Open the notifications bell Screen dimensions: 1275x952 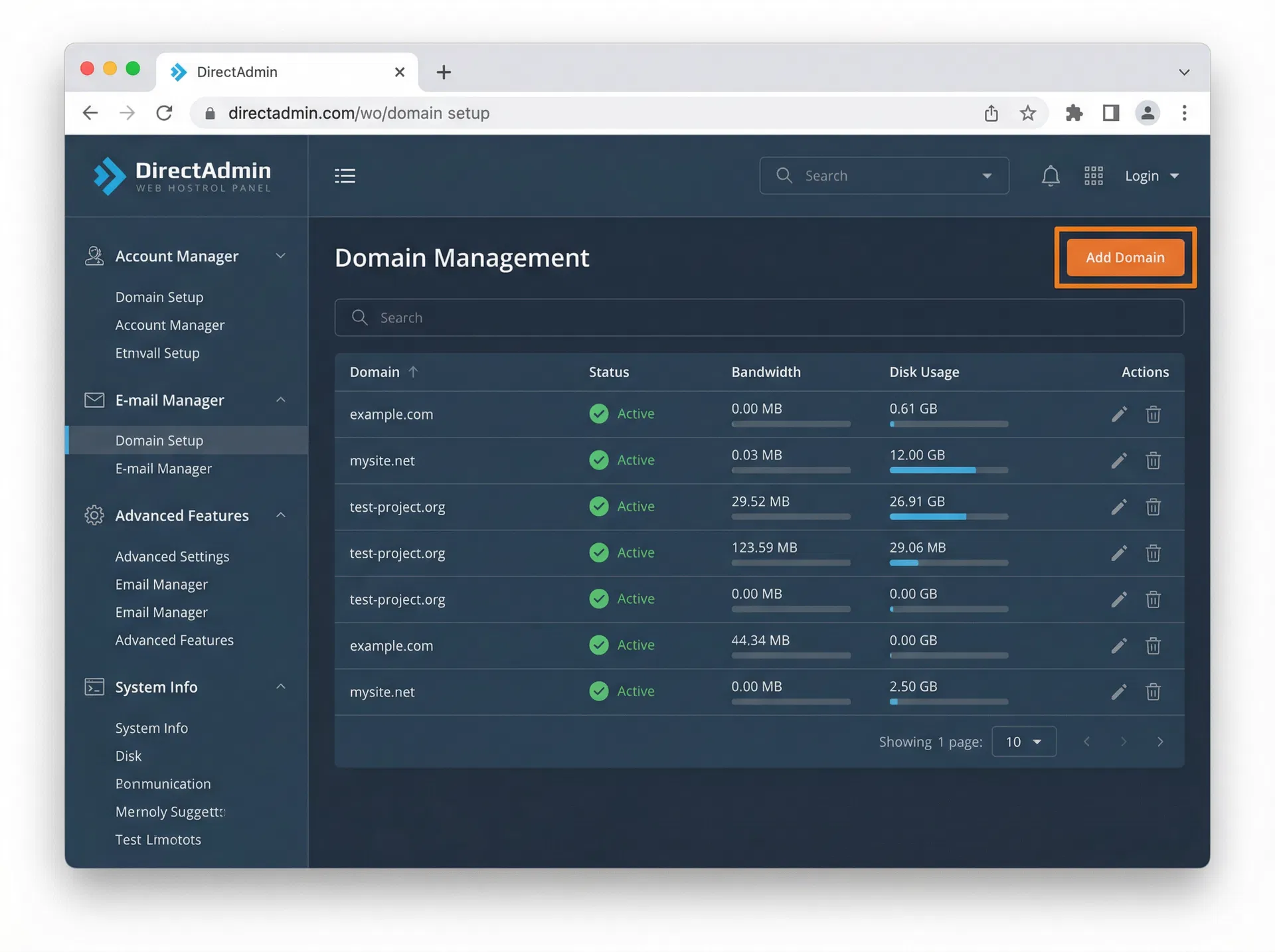coord(1050,176)
